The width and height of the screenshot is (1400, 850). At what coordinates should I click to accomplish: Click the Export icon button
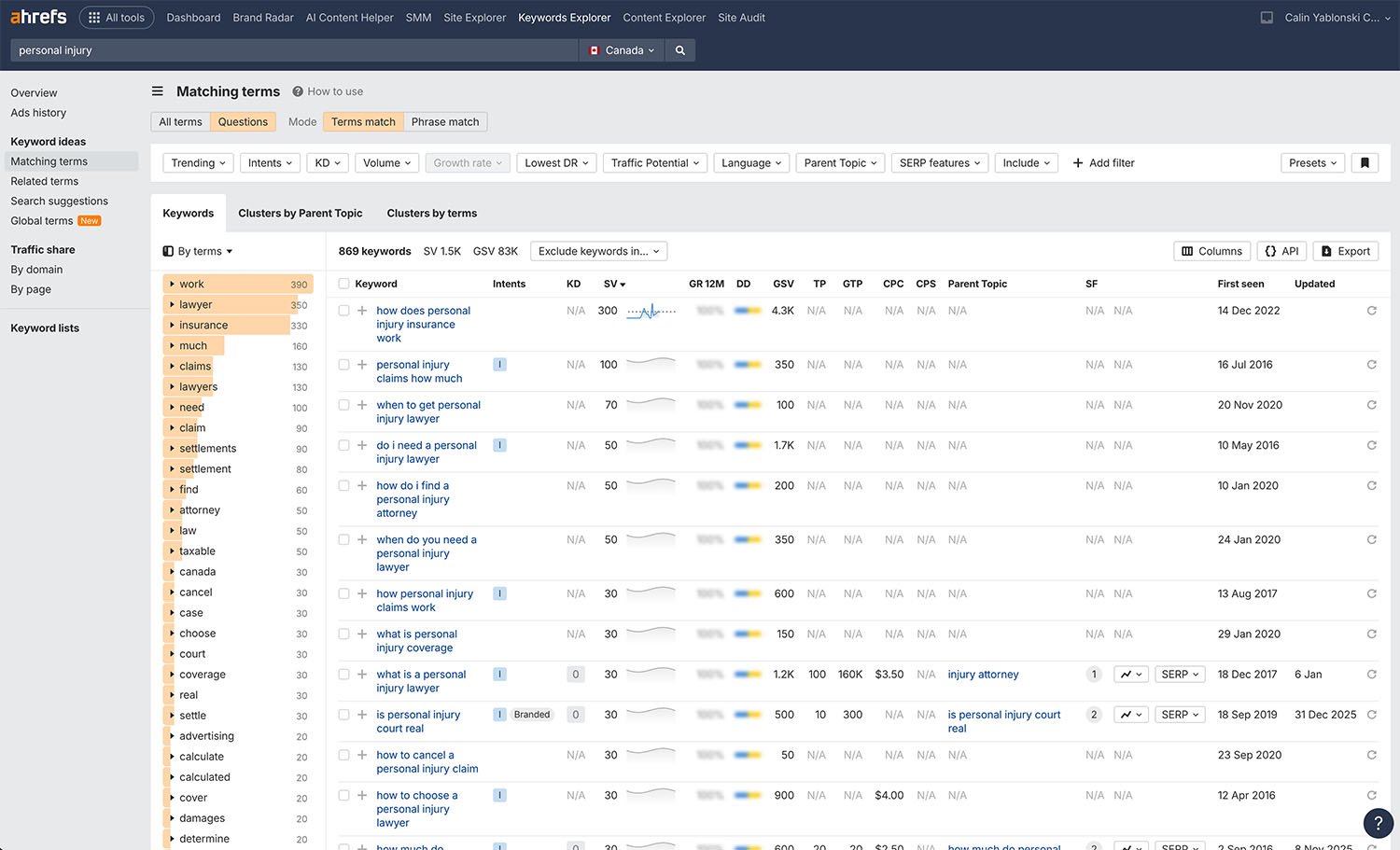tap(1345, 251)
